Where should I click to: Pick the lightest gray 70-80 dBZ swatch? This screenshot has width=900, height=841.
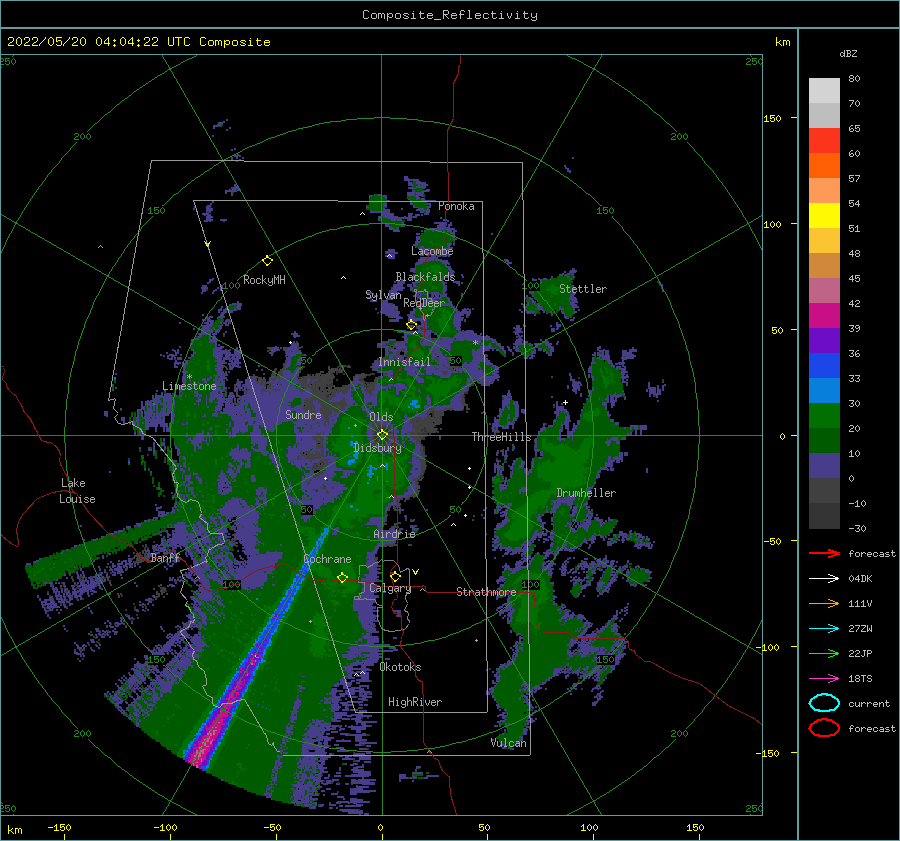click(x=824, y=91)
